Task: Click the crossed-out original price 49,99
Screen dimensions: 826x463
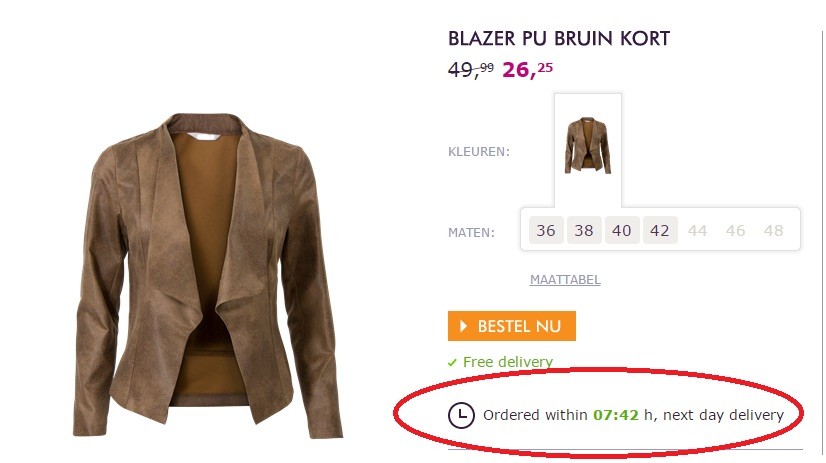Action: 471,70
